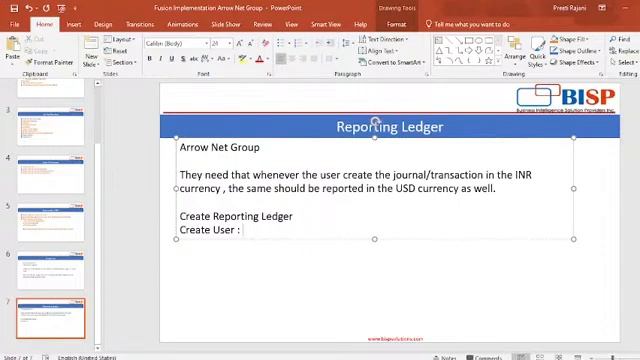The height and width of the screenshot is (360, 640).
Task: Select slide 5 thumbnail
Action: pyautogui.click(x=51, y=222)
